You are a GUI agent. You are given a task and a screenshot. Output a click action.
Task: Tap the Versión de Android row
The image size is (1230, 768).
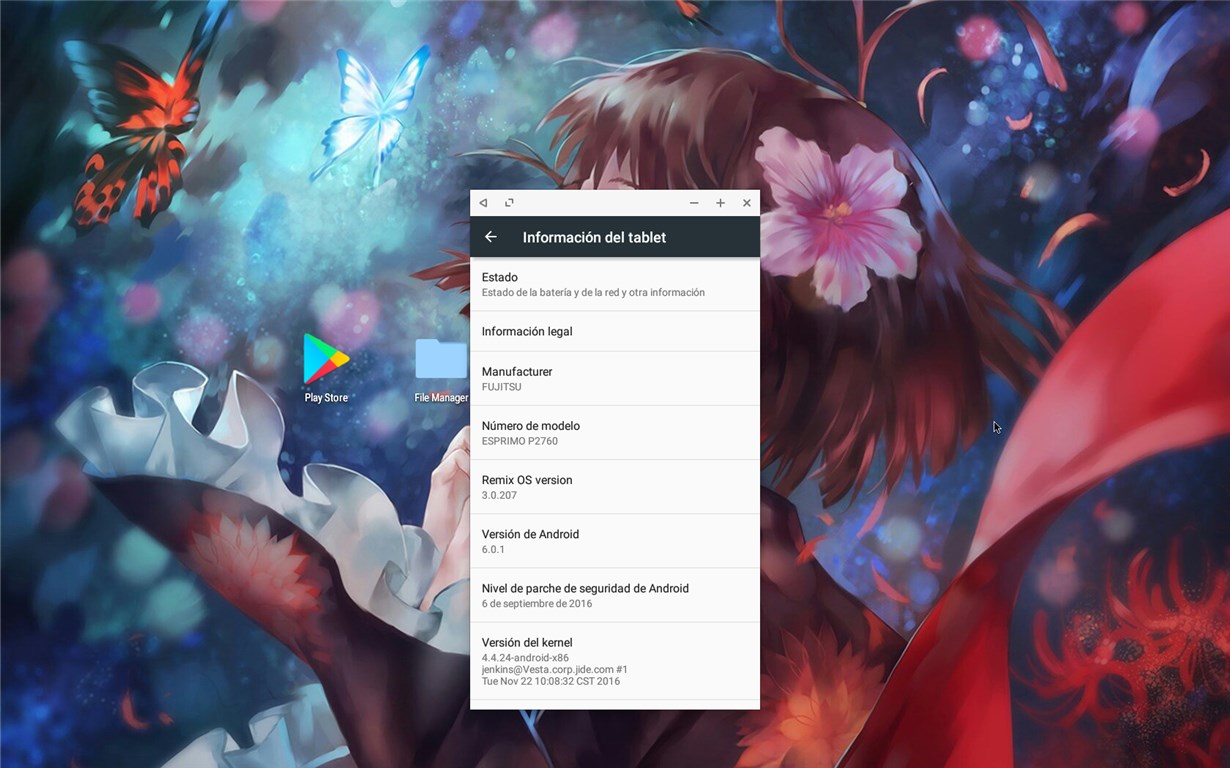click(615, 541)
